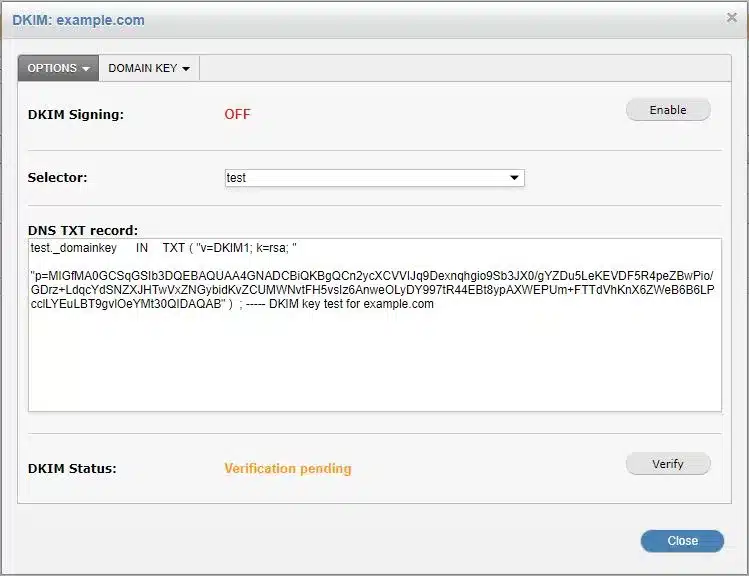Close the dialog using the X icon
Image resolution: width=749 pixels, height=576 pixels.
731,18
